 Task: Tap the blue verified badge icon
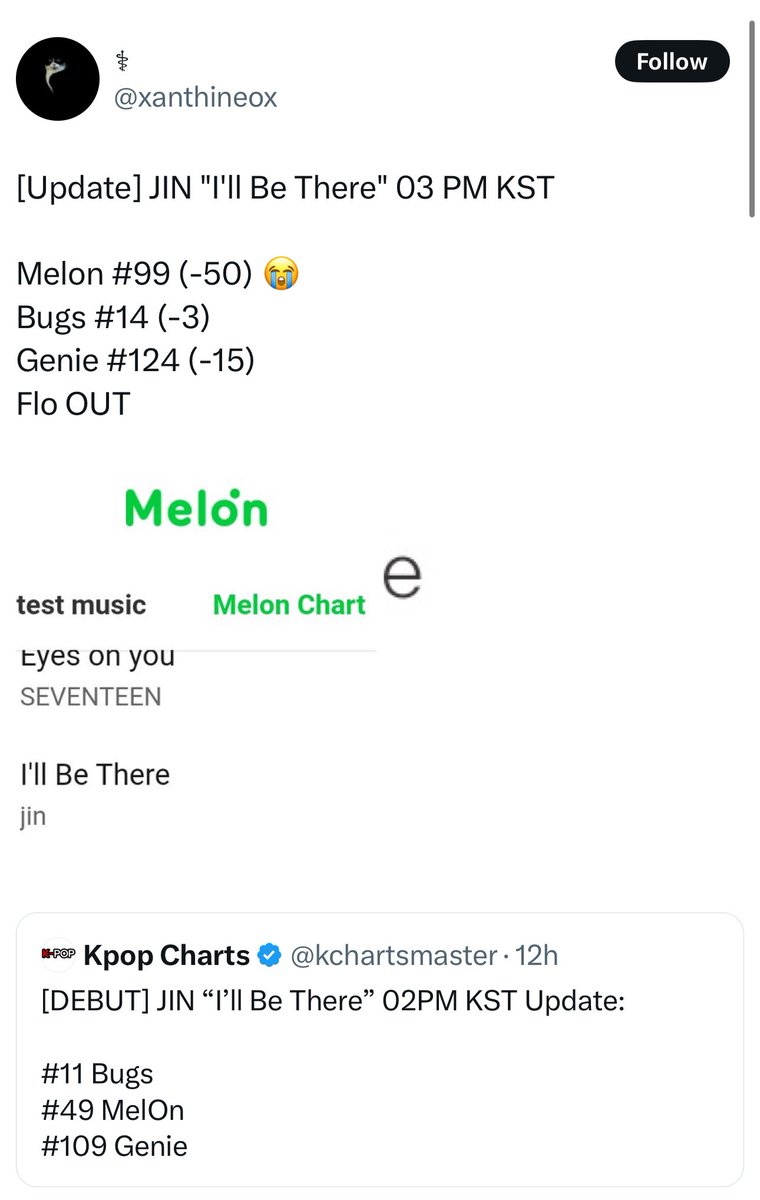tap(269, 956)
